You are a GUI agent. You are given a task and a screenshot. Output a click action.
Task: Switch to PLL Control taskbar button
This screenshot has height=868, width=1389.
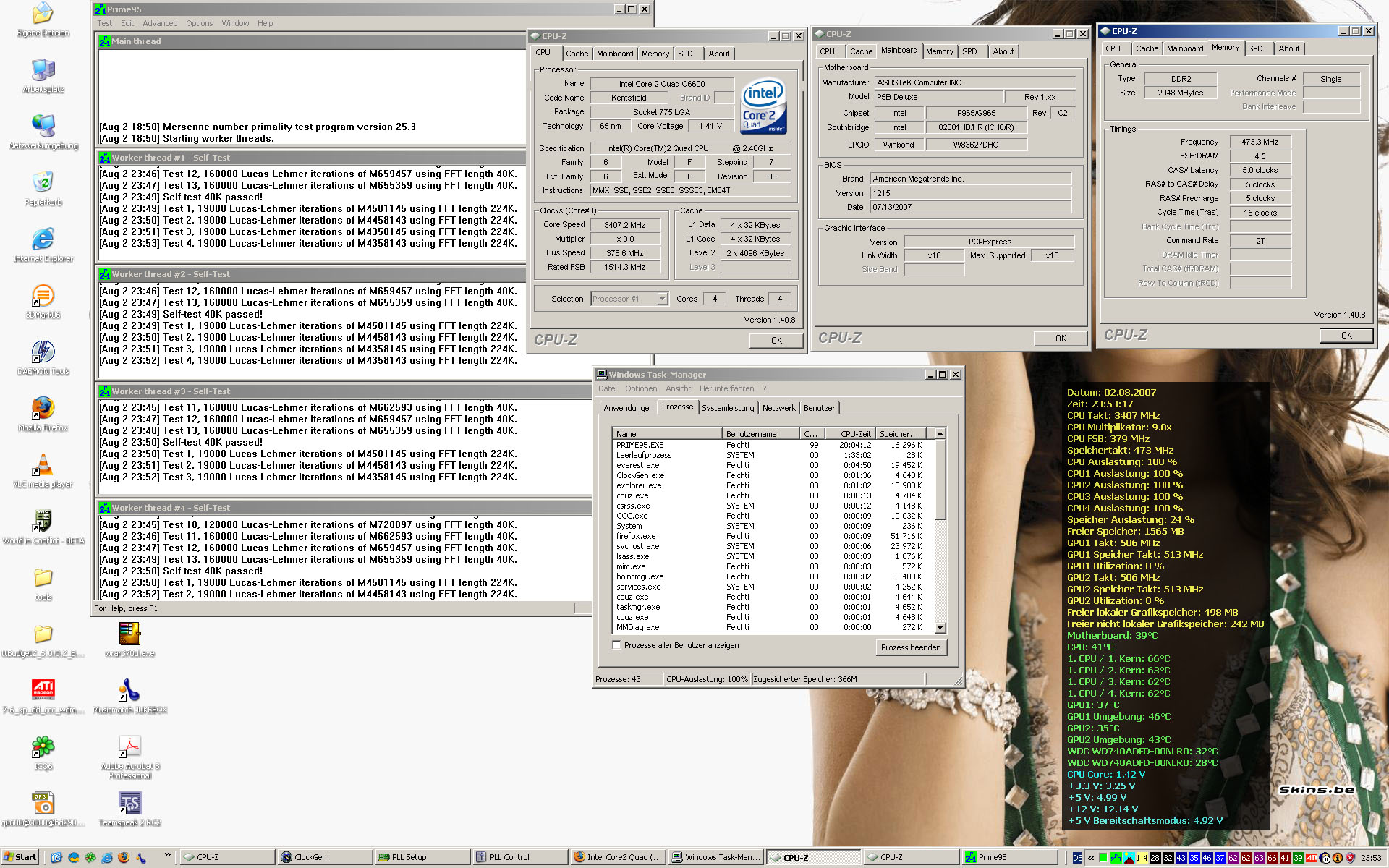(x=519, y=857)
